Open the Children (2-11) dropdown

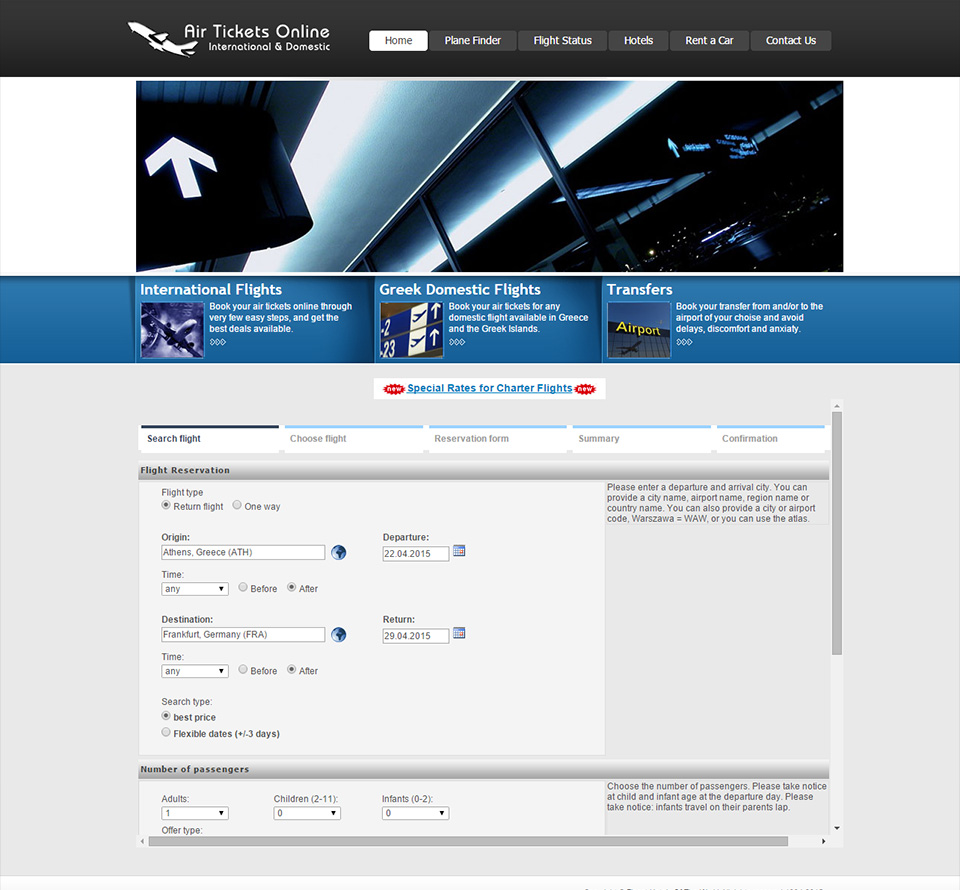pyautogui.click(x=307, y=813)
